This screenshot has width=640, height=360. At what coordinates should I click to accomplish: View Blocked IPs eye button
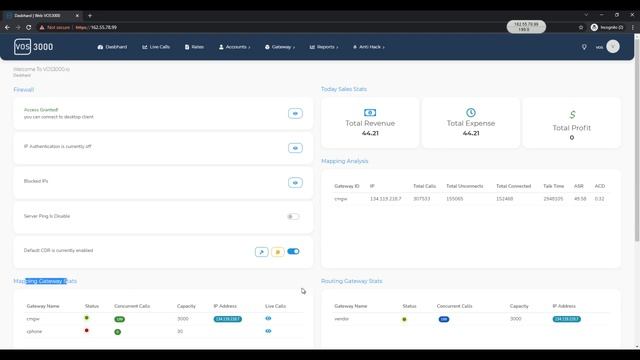(295, 182)
